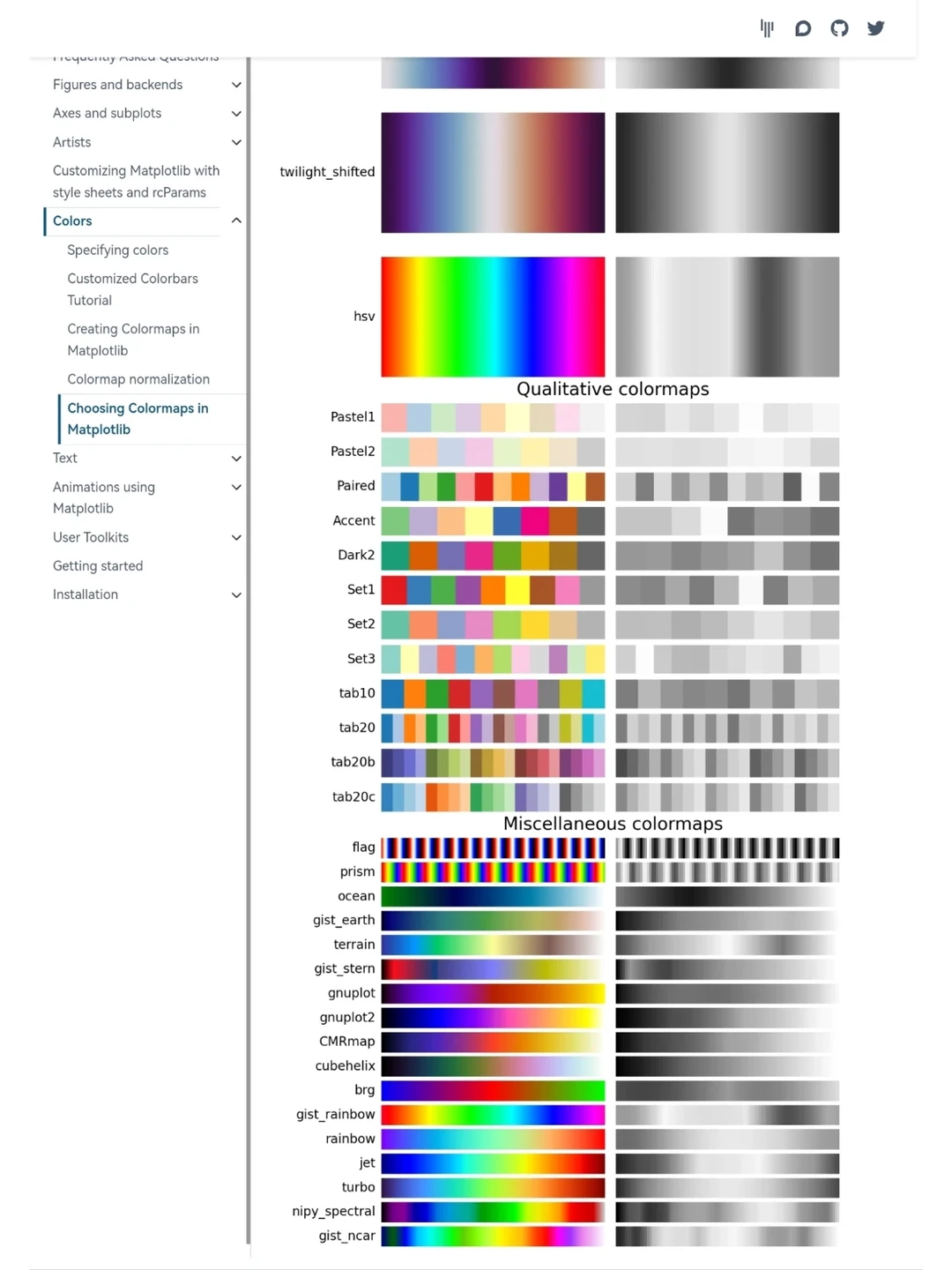Expand the Artists section chevron
Viewport: 952px width, 1270px height.
236,142
